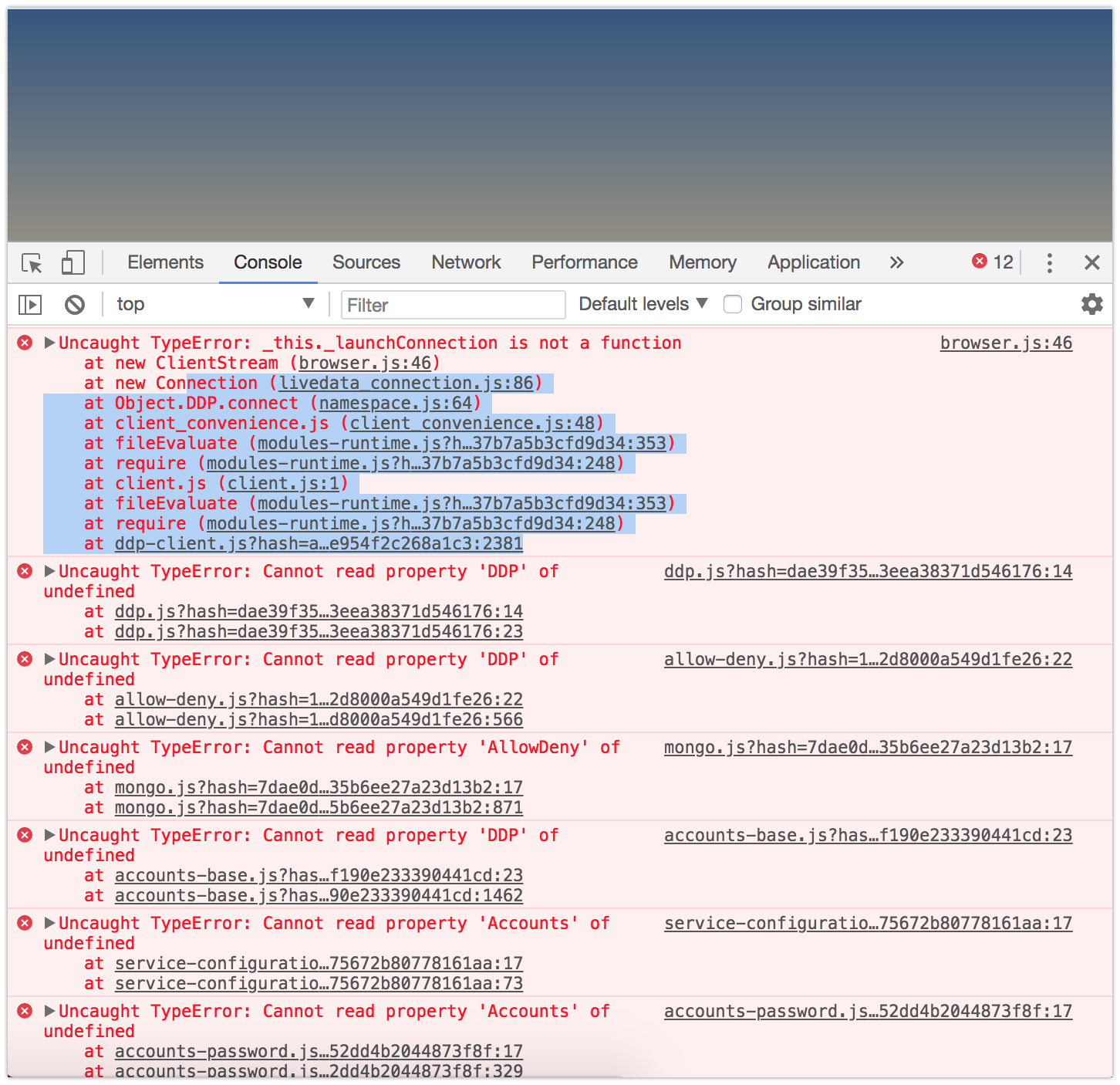Viewport: 1120px width, 1085px height.
Task: Open right-side accounts-base.js :23 source link
Action: point(868,835)
